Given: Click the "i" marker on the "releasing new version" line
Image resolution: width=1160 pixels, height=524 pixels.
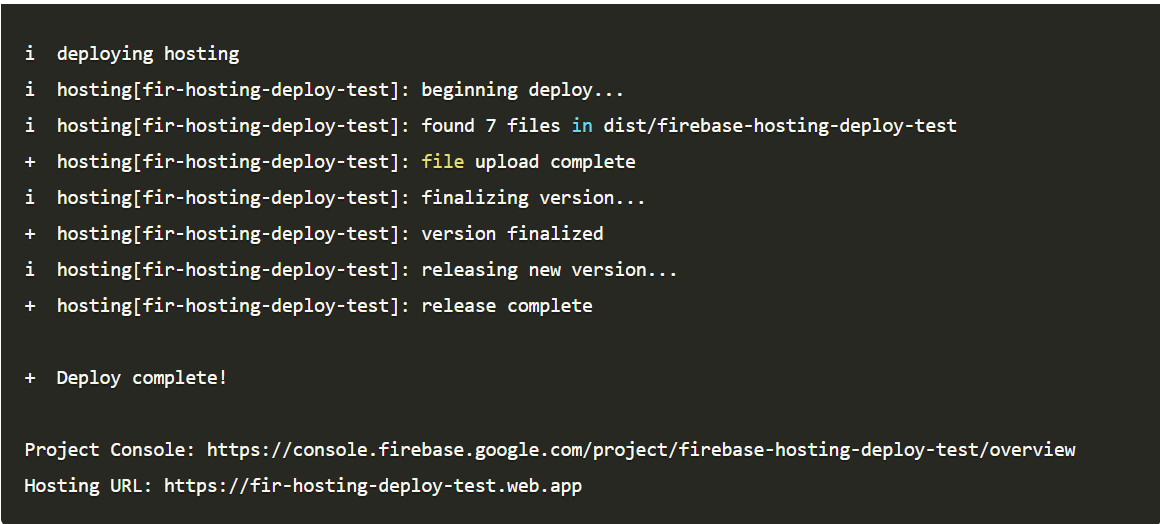Looking at the screenshot, I should pyautogui.click(x=30, y=270).
